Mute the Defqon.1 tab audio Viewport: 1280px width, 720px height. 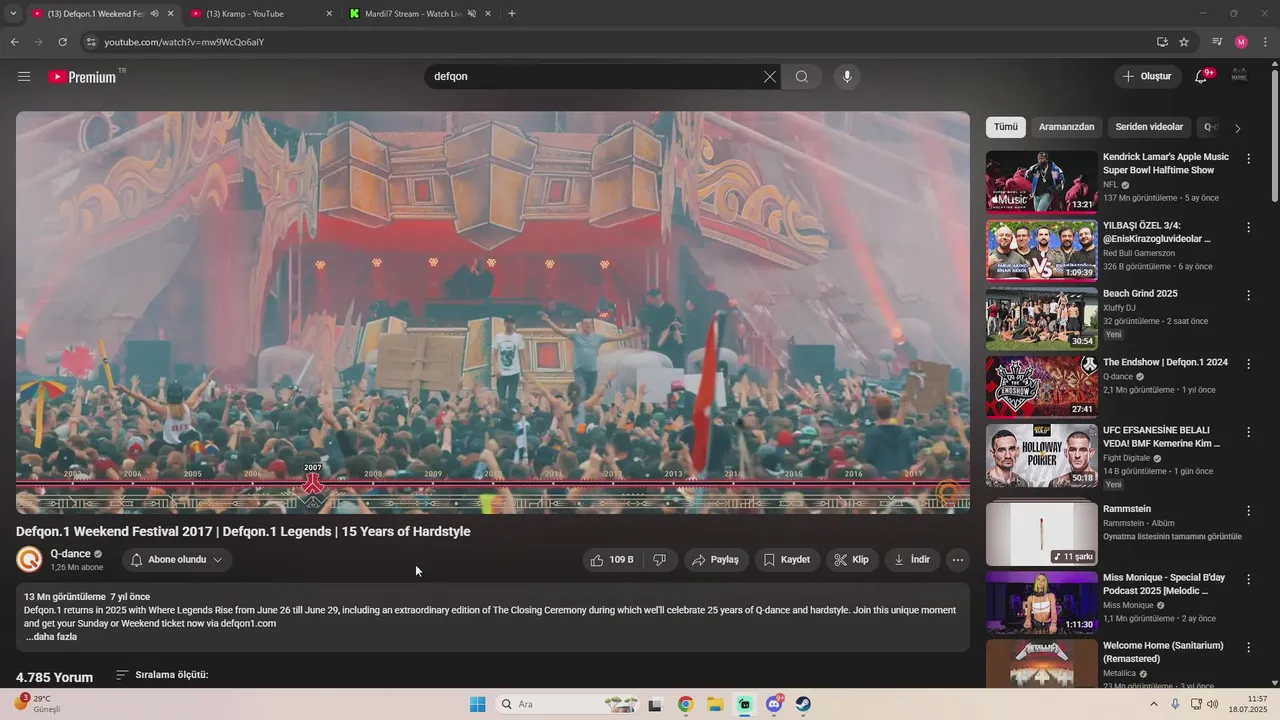pos(154,14)
